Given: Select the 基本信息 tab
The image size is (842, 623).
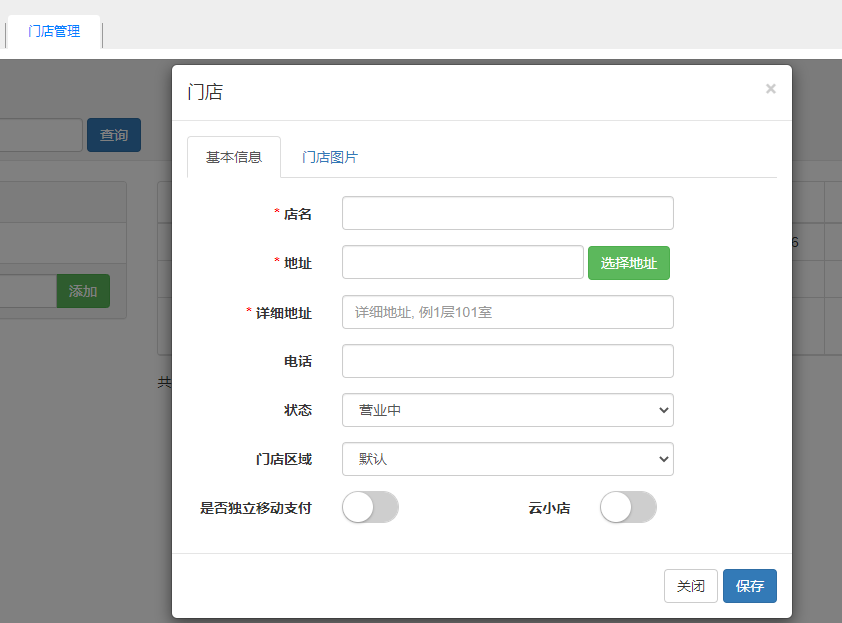Looking at the screenshot, I should (x=234, y=157).
